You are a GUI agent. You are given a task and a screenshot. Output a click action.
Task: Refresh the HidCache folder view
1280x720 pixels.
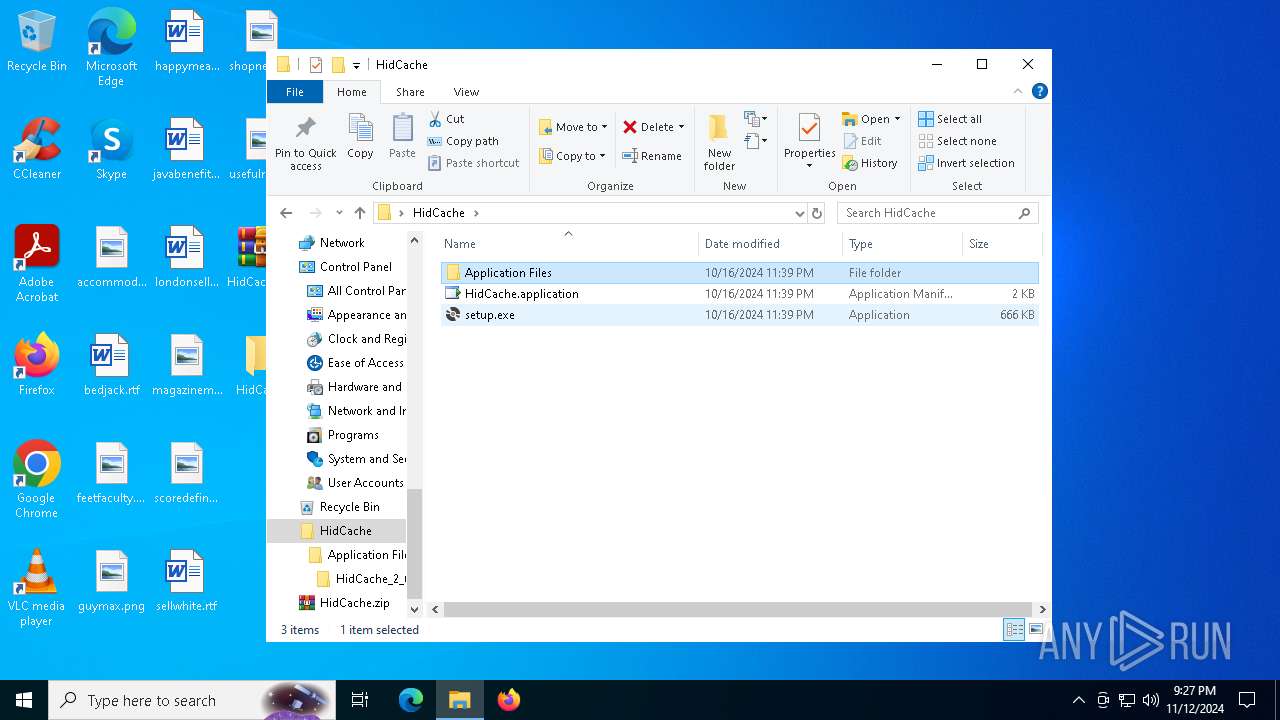coord(817,213)
